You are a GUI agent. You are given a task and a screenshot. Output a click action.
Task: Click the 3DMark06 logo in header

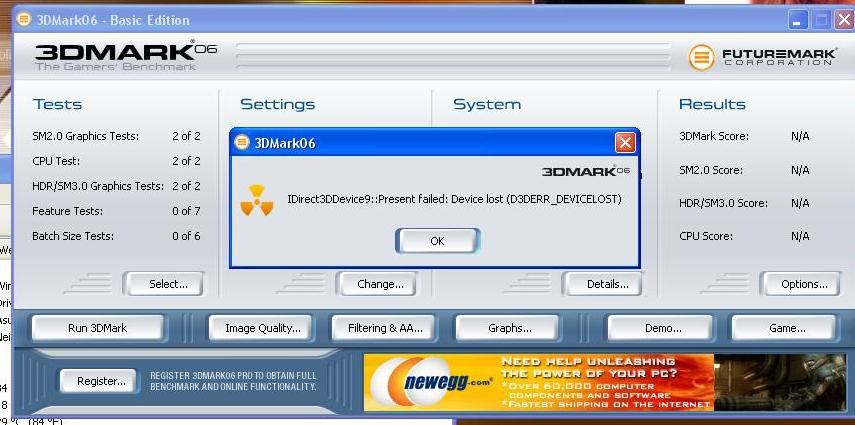(125, 56)
